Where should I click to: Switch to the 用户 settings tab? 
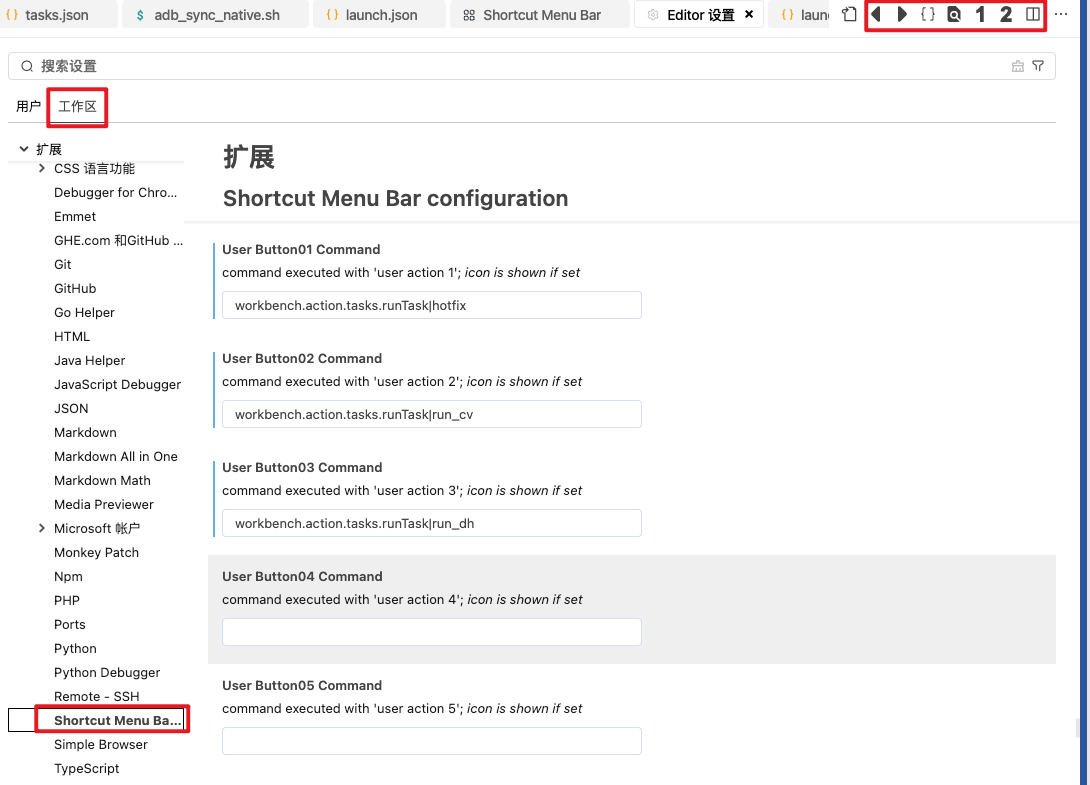coord(29,106)
